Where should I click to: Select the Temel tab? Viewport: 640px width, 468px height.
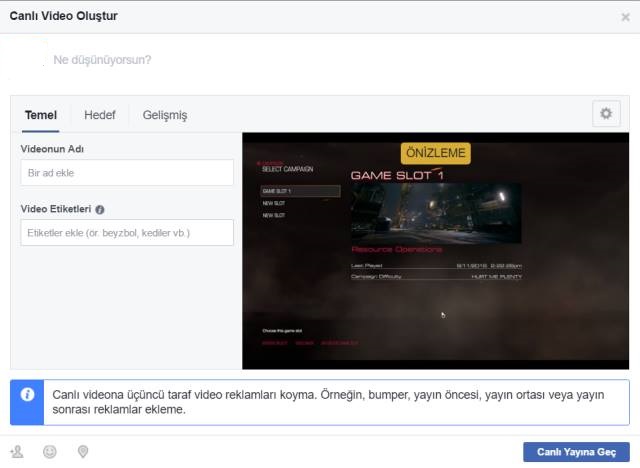pos(40,115)
